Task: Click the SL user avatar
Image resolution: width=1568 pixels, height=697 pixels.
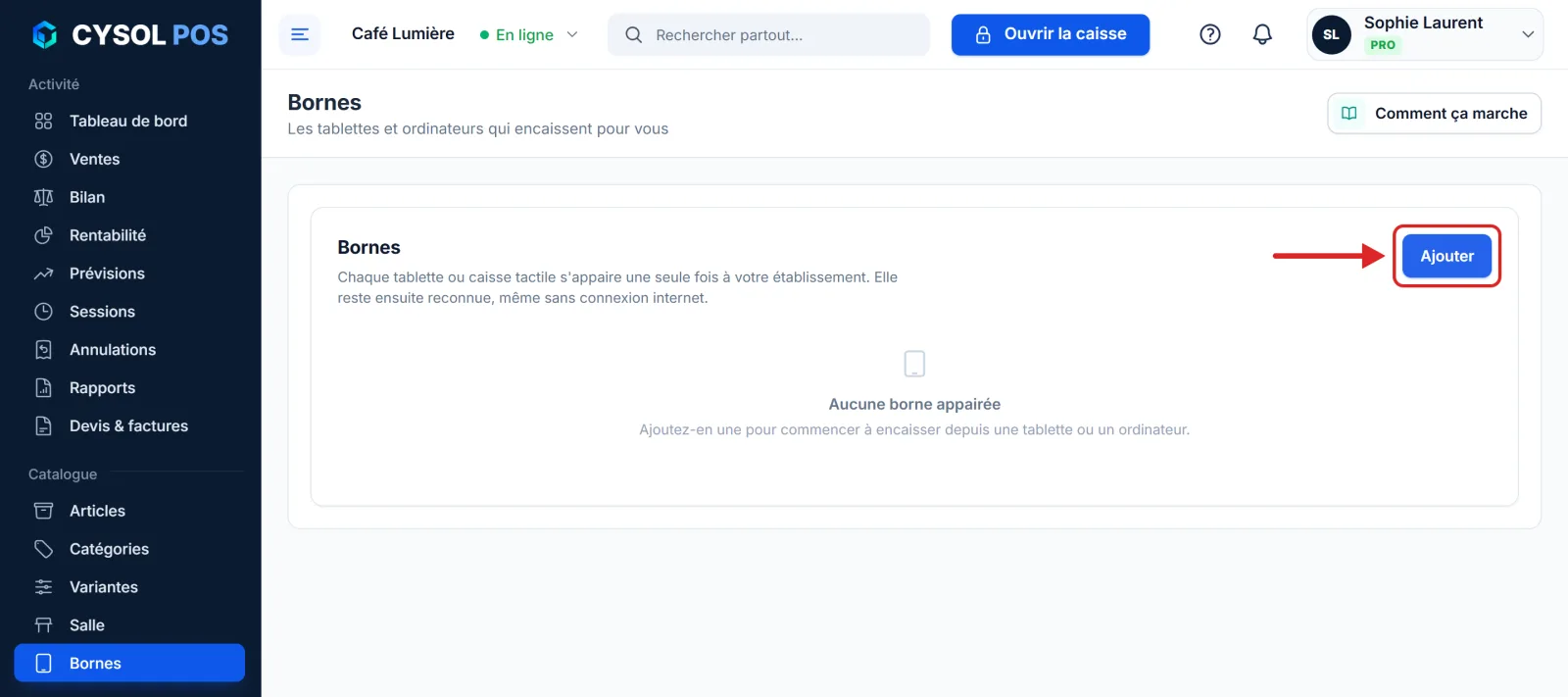Action: tap(1331, 34)
